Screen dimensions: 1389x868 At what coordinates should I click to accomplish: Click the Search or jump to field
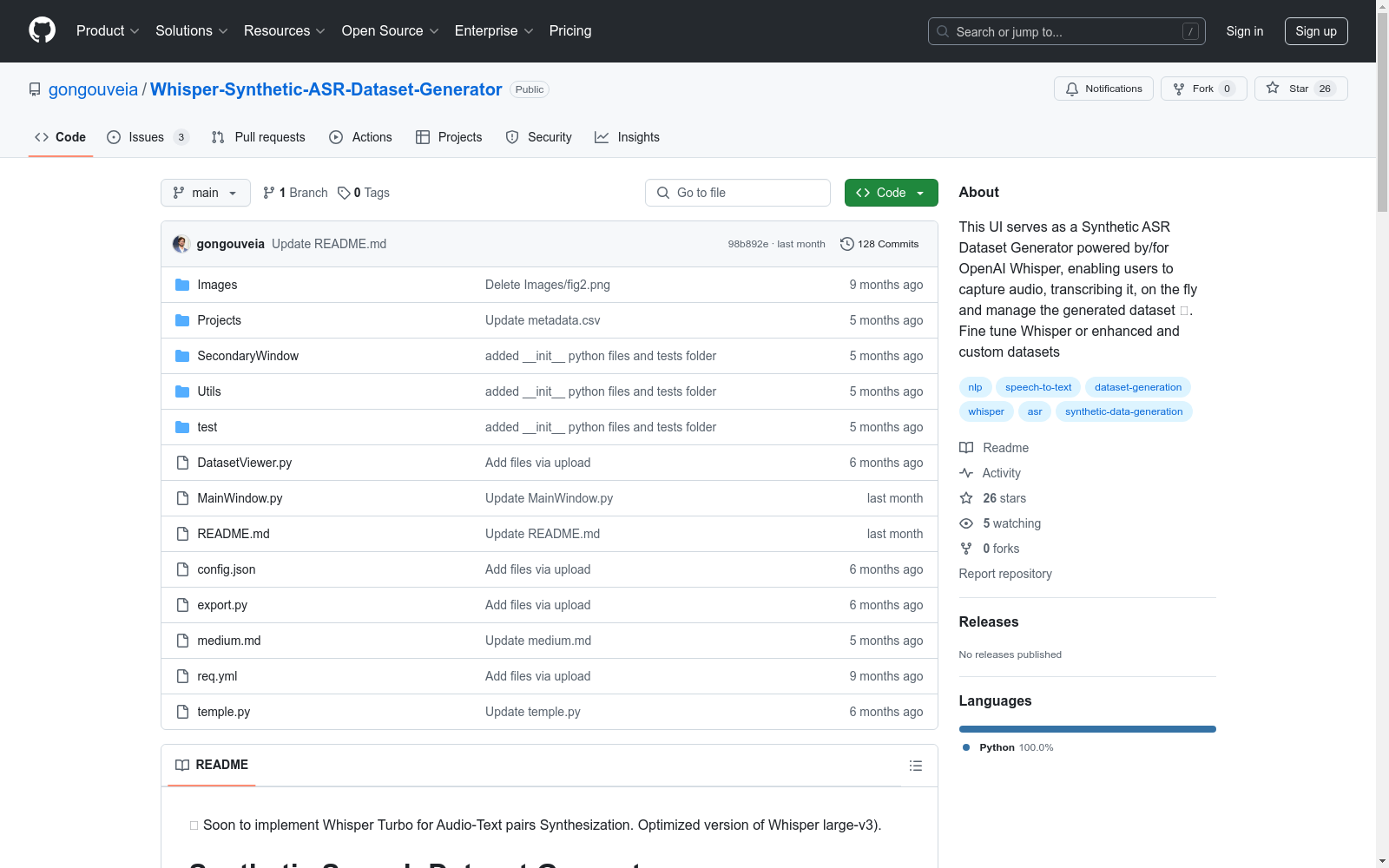click(x=1067, y=31)
